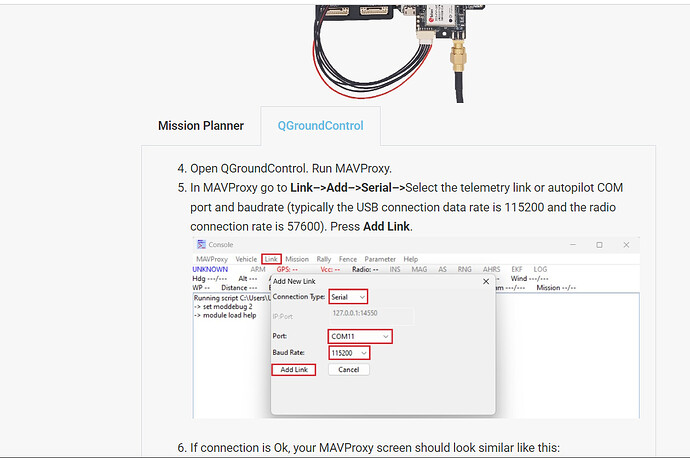Click the AHRS status indicator

point(491,269)
